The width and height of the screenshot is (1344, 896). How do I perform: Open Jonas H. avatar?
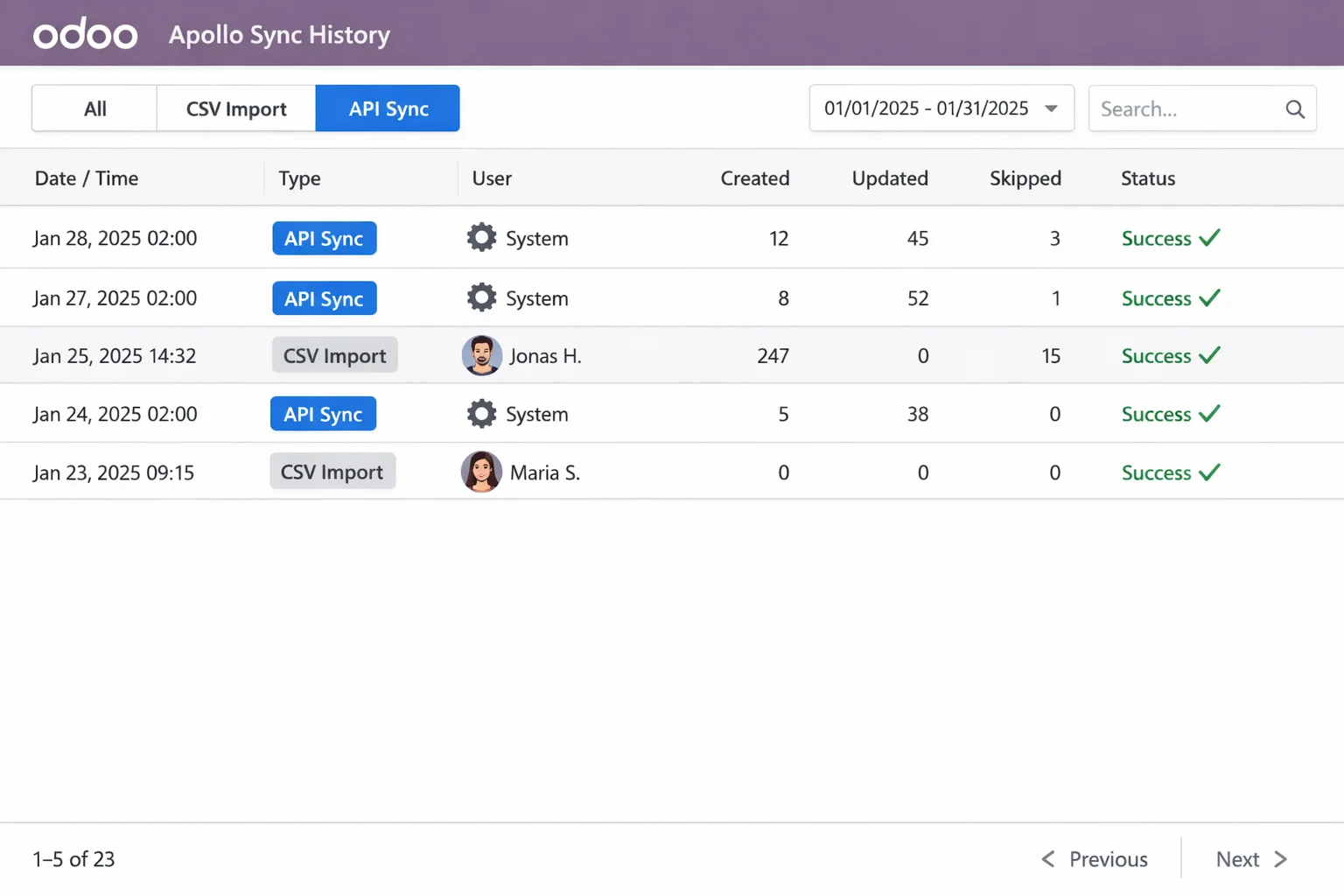[481, 355]
